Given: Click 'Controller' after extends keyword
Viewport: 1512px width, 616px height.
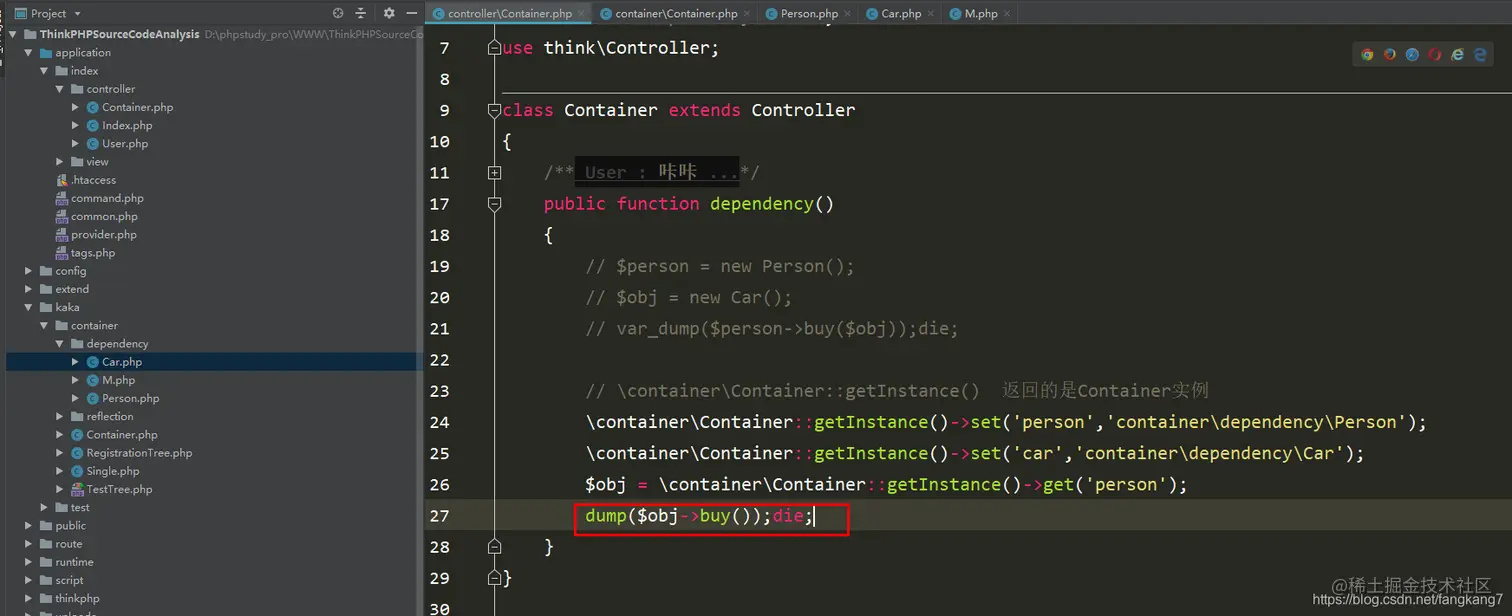Looking at the screenshot, I should pyautogui.click(x=803, y=110).
